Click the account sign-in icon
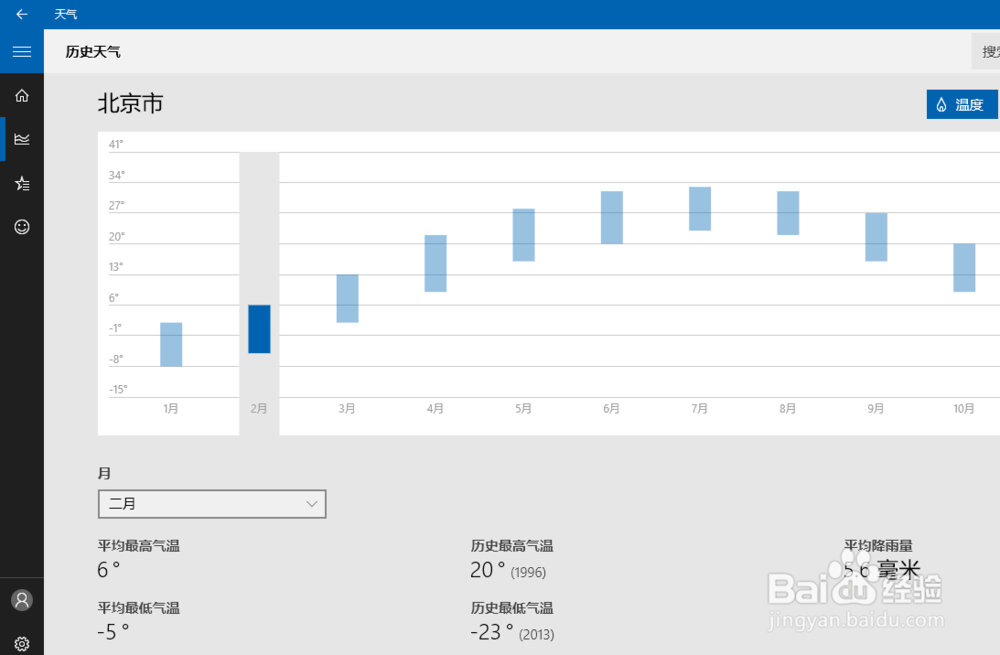 pyautogui.click(x=21, y=600)
